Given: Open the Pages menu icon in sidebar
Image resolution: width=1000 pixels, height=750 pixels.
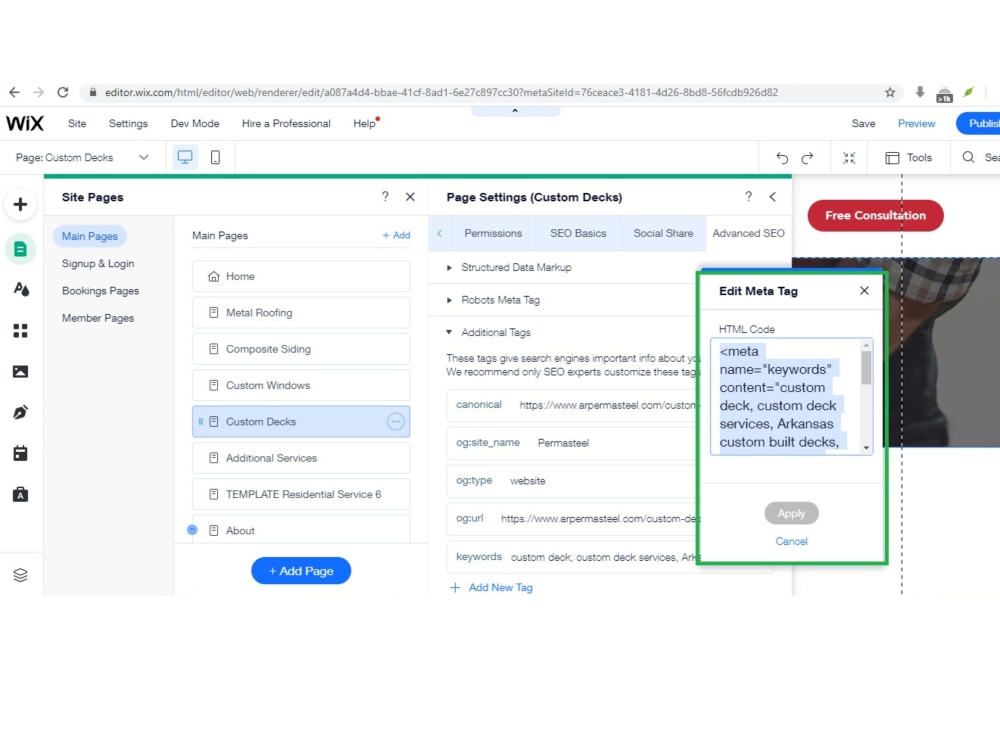Looking at the screenshot, I should click(20, 249).
